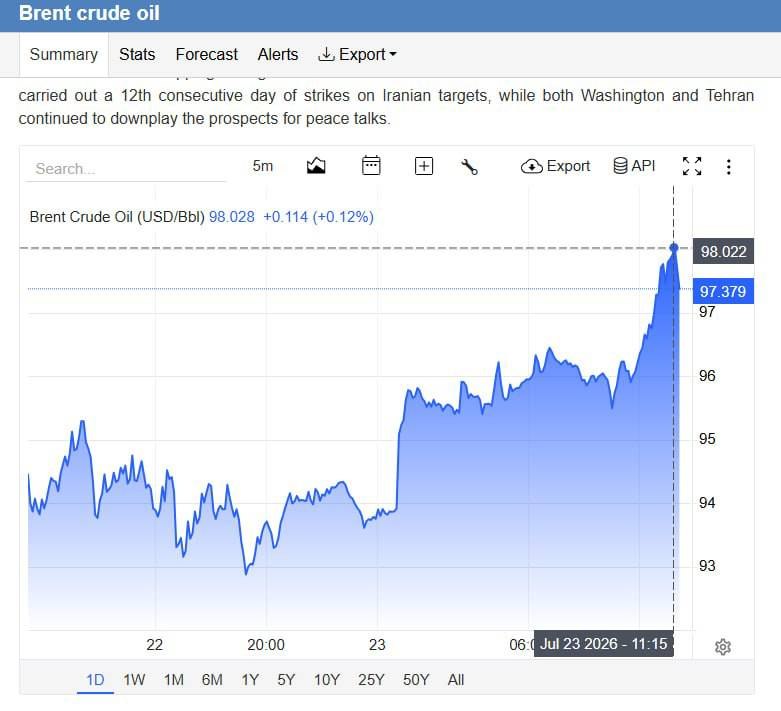Open the chart type icon

point(316,166)
